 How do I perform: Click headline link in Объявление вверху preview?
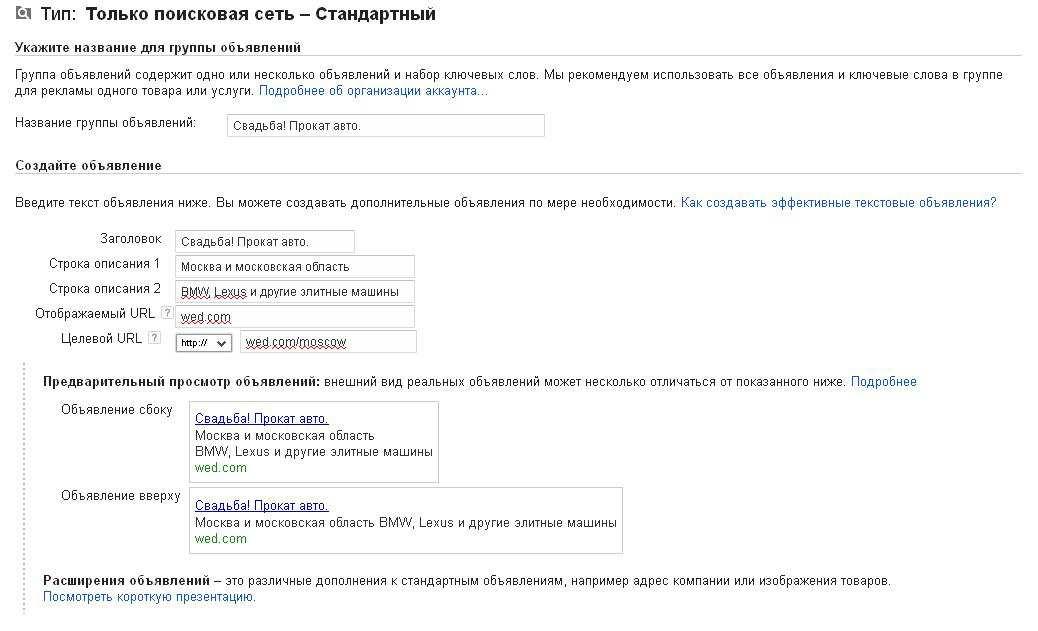tap(261, 505)
